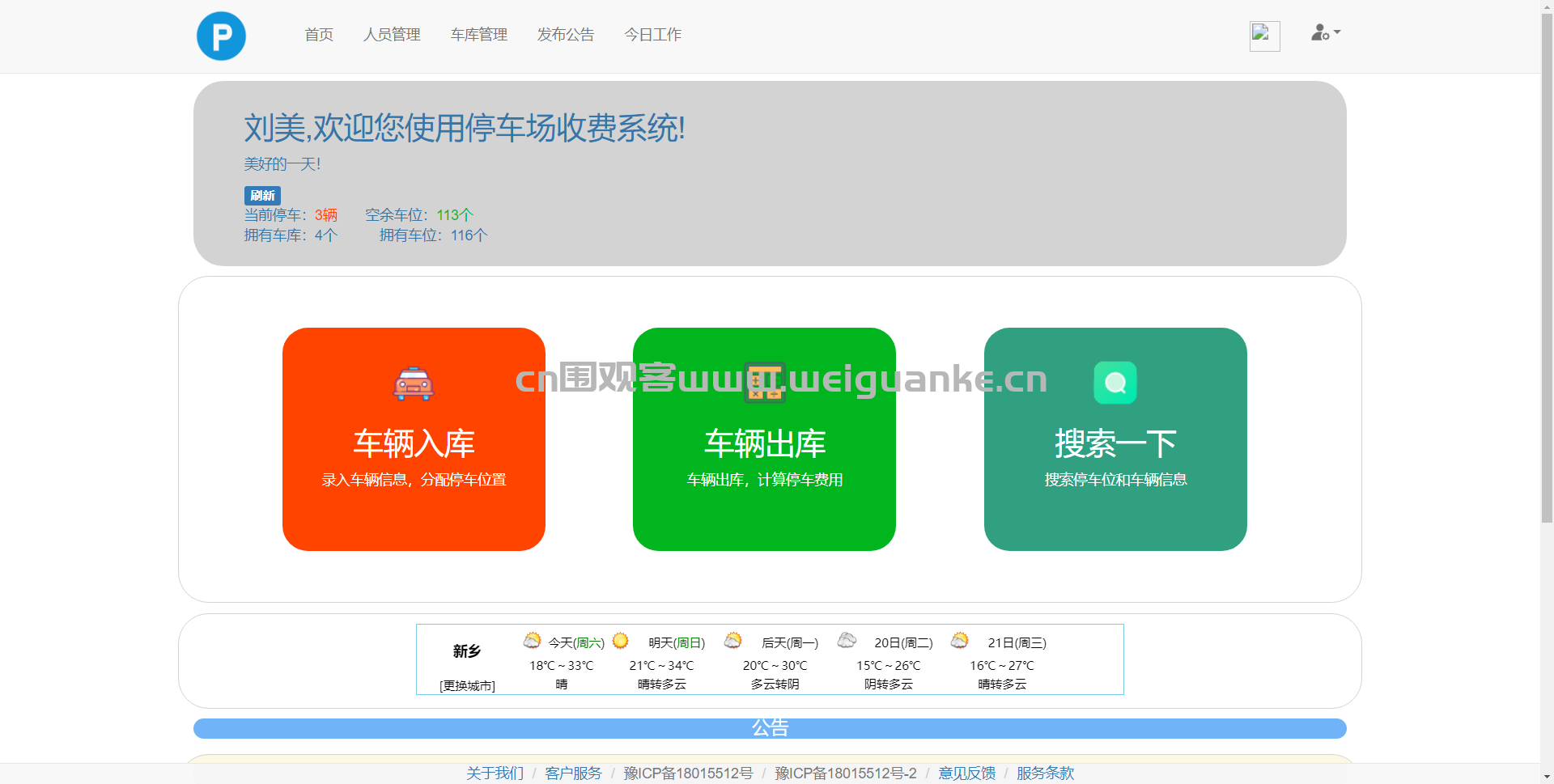Click the 更换城市 link in weather widget
The image size is (1554, 784).
coord(467,685)
